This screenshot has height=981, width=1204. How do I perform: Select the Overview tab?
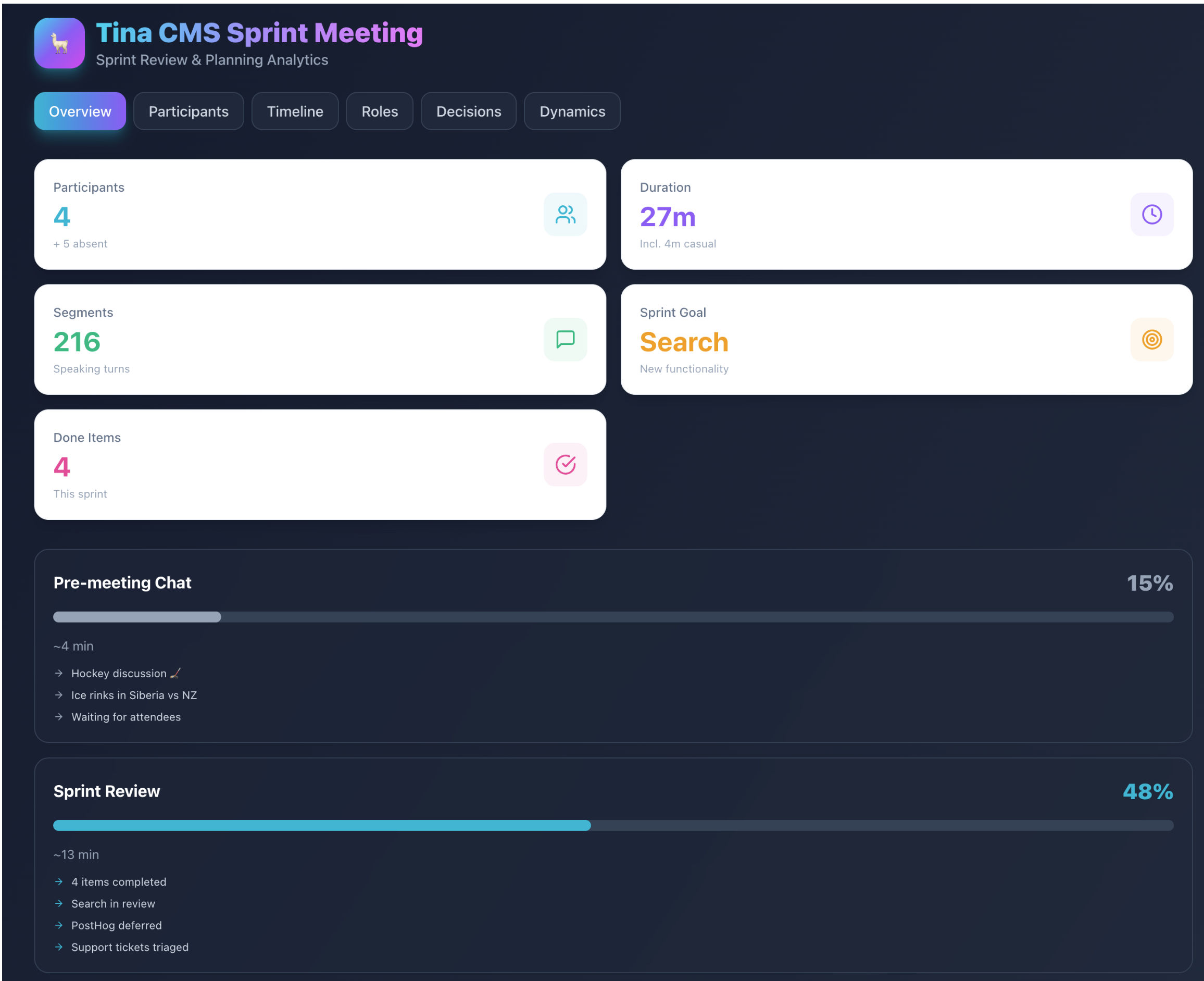[80, 111]
